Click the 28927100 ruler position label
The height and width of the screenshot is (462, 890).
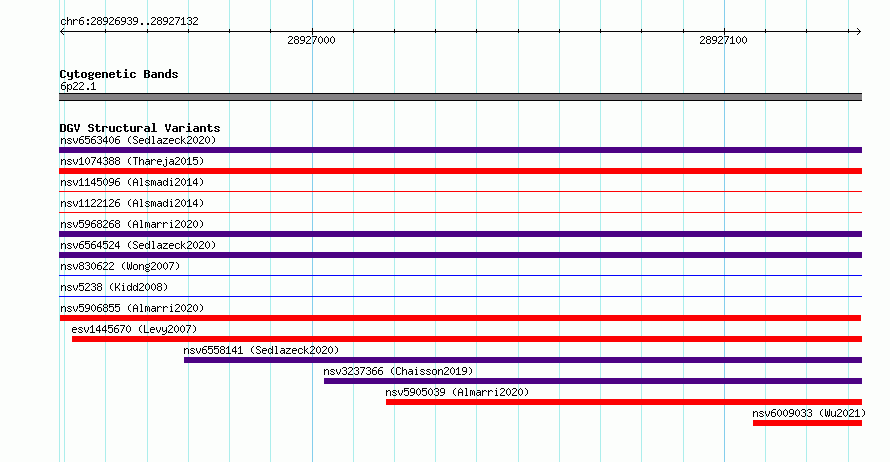tap(723, 40)
